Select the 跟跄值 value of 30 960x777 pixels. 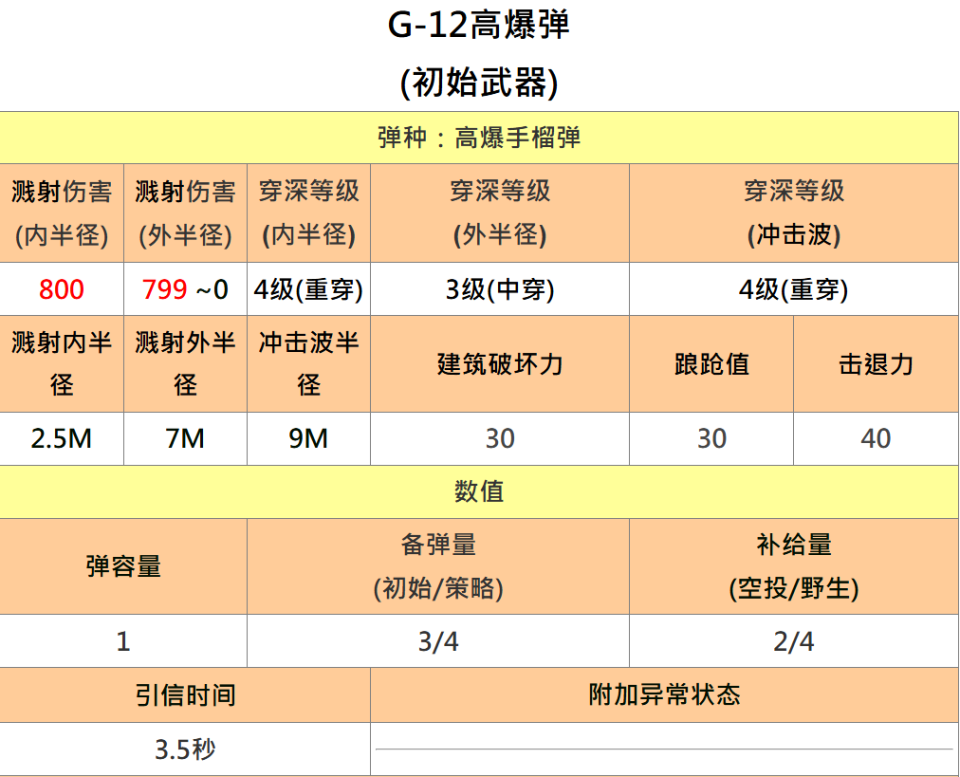(x=710, y=439)
